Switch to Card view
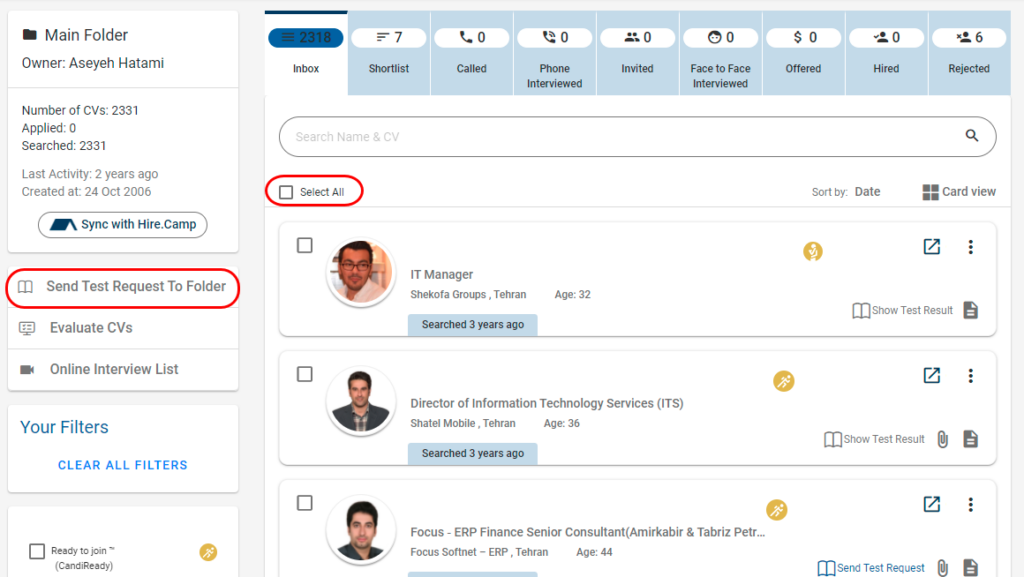1024x577 pixels. [x=958, y=192]
